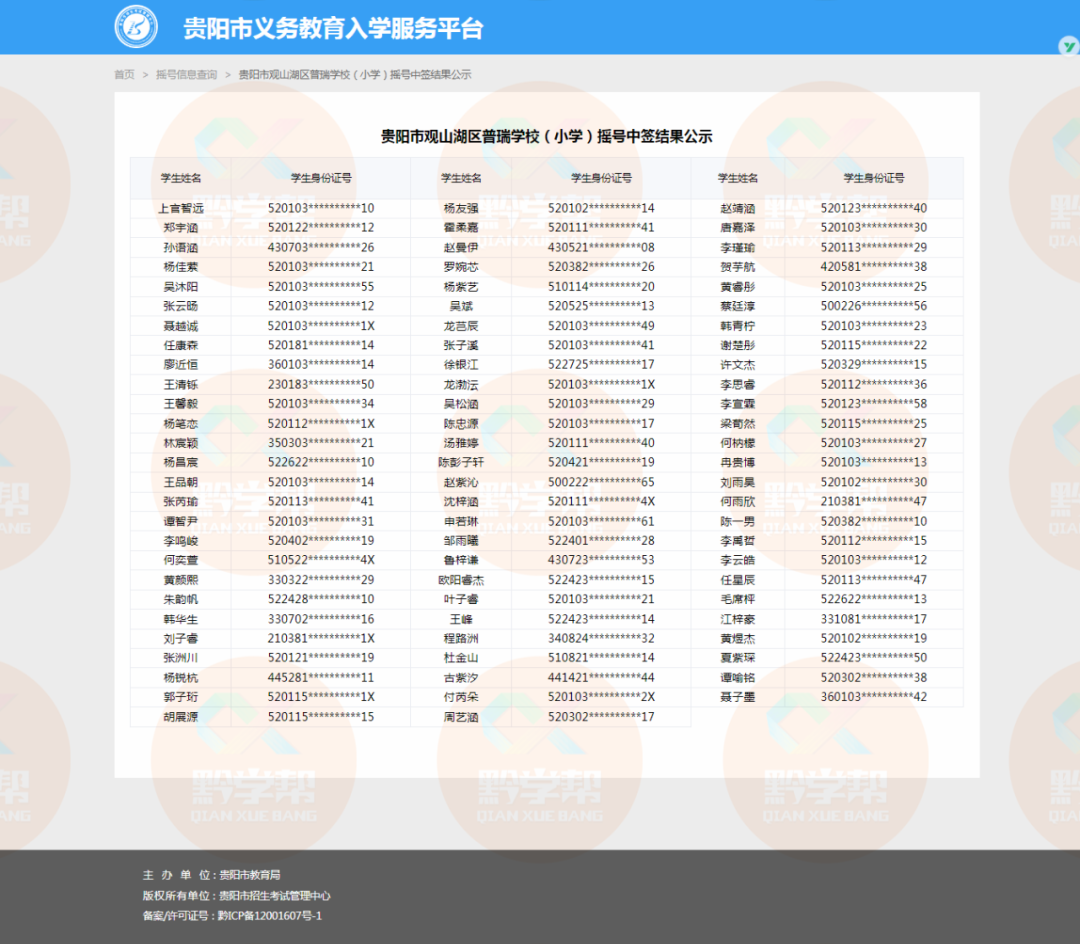This screenshot has width=1080, height=944.
Task: Open 摇号信息查询 breadcrumb link
Action: [187, 74]
